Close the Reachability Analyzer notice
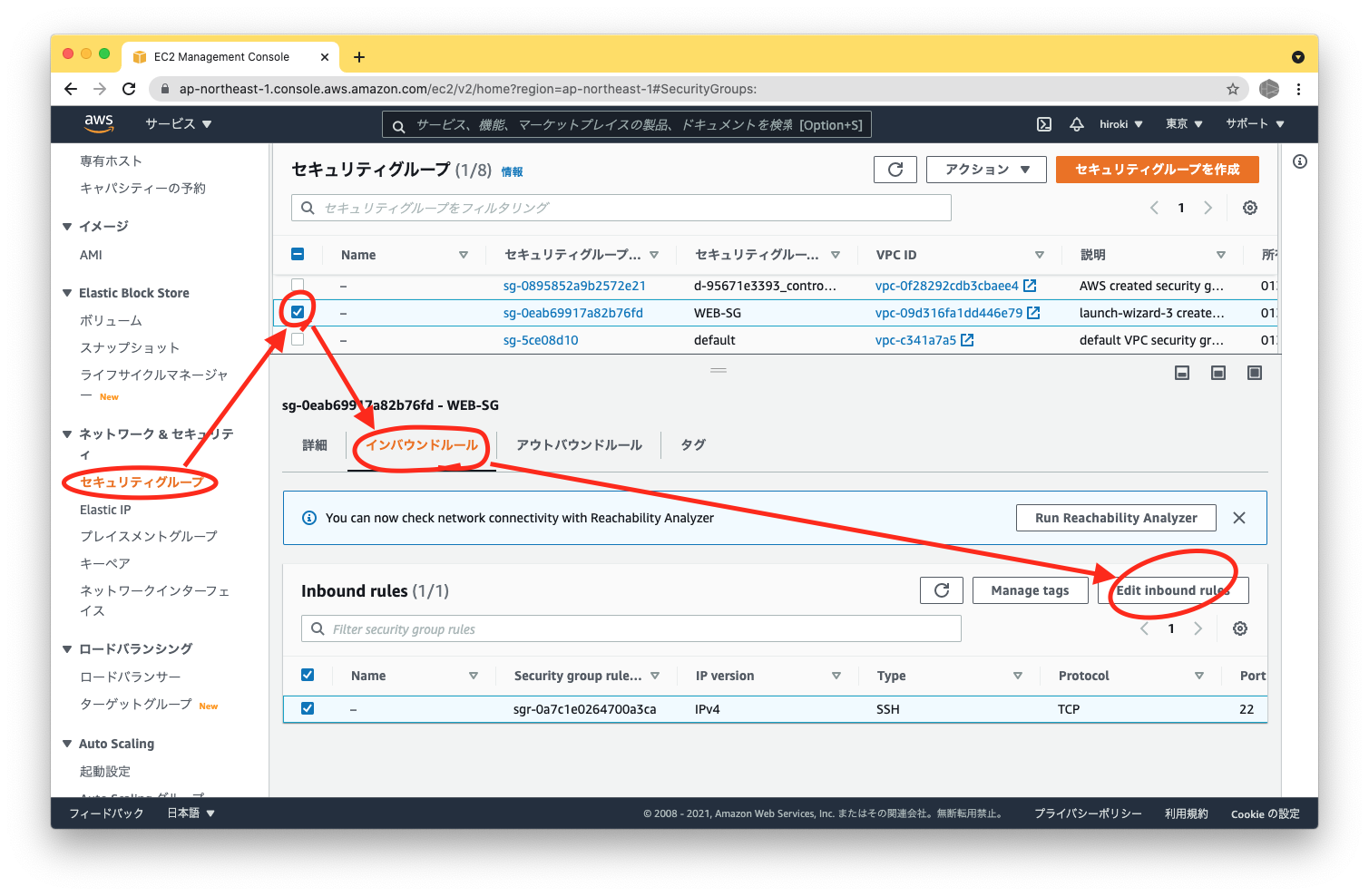 pos(1239,518)
